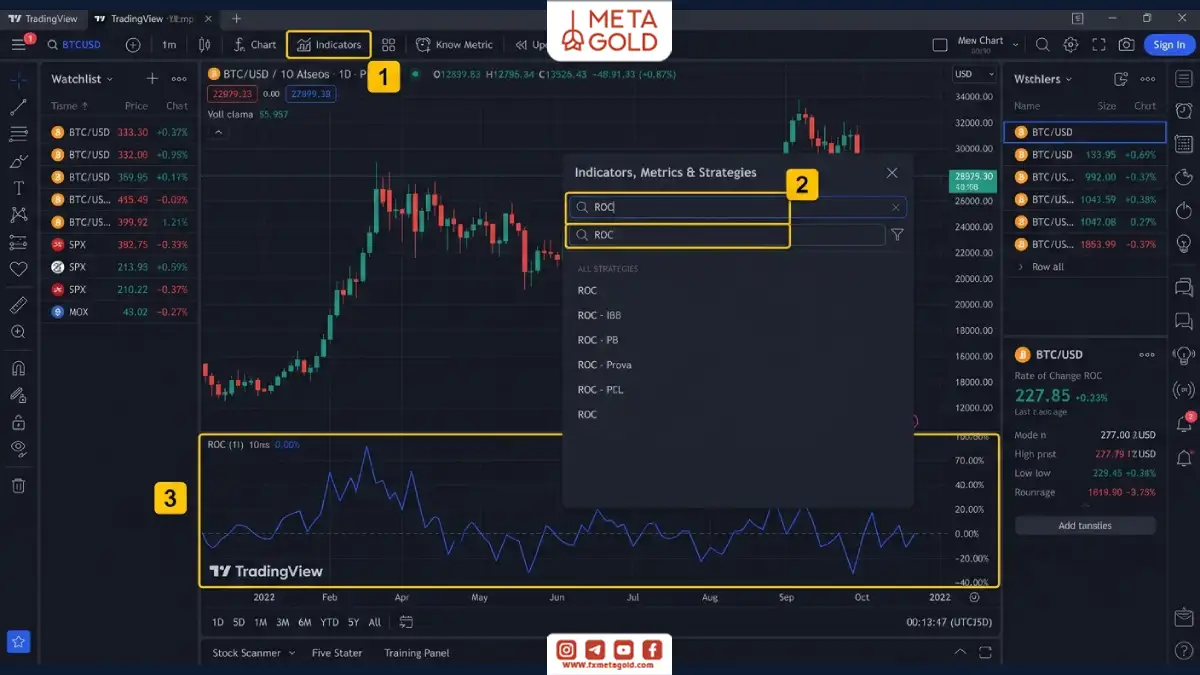
Task: Select the layout square icon
Action: click(x=939, y=45)
